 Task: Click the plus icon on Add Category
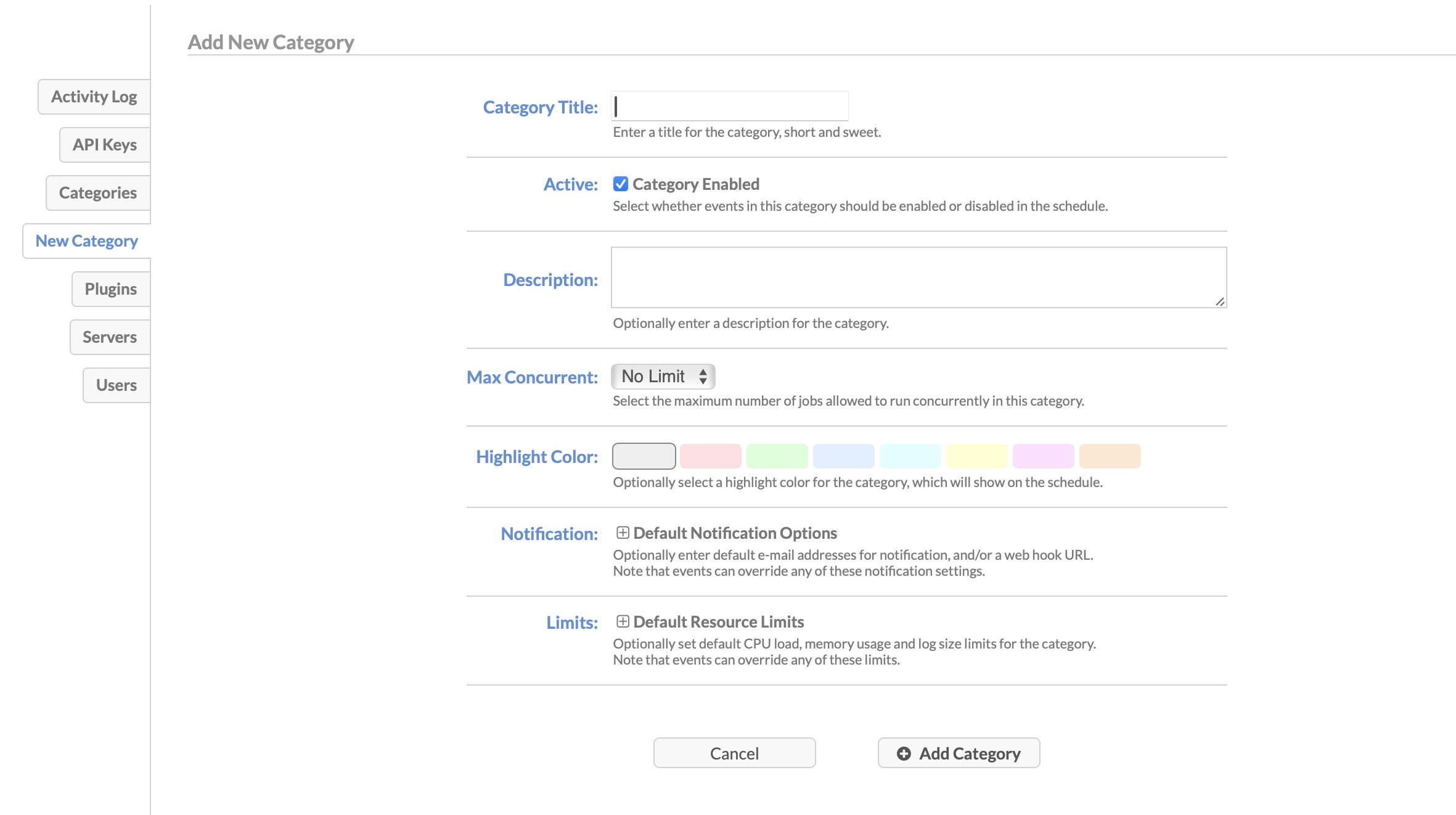coord(904,753)
